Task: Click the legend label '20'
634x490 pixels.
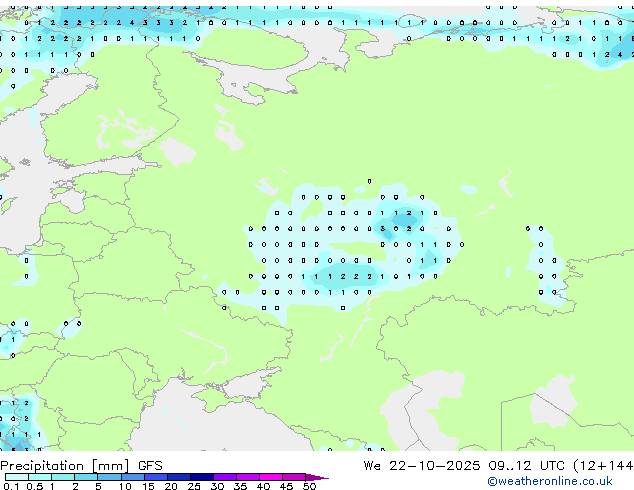Action: (x=171, y=486)
